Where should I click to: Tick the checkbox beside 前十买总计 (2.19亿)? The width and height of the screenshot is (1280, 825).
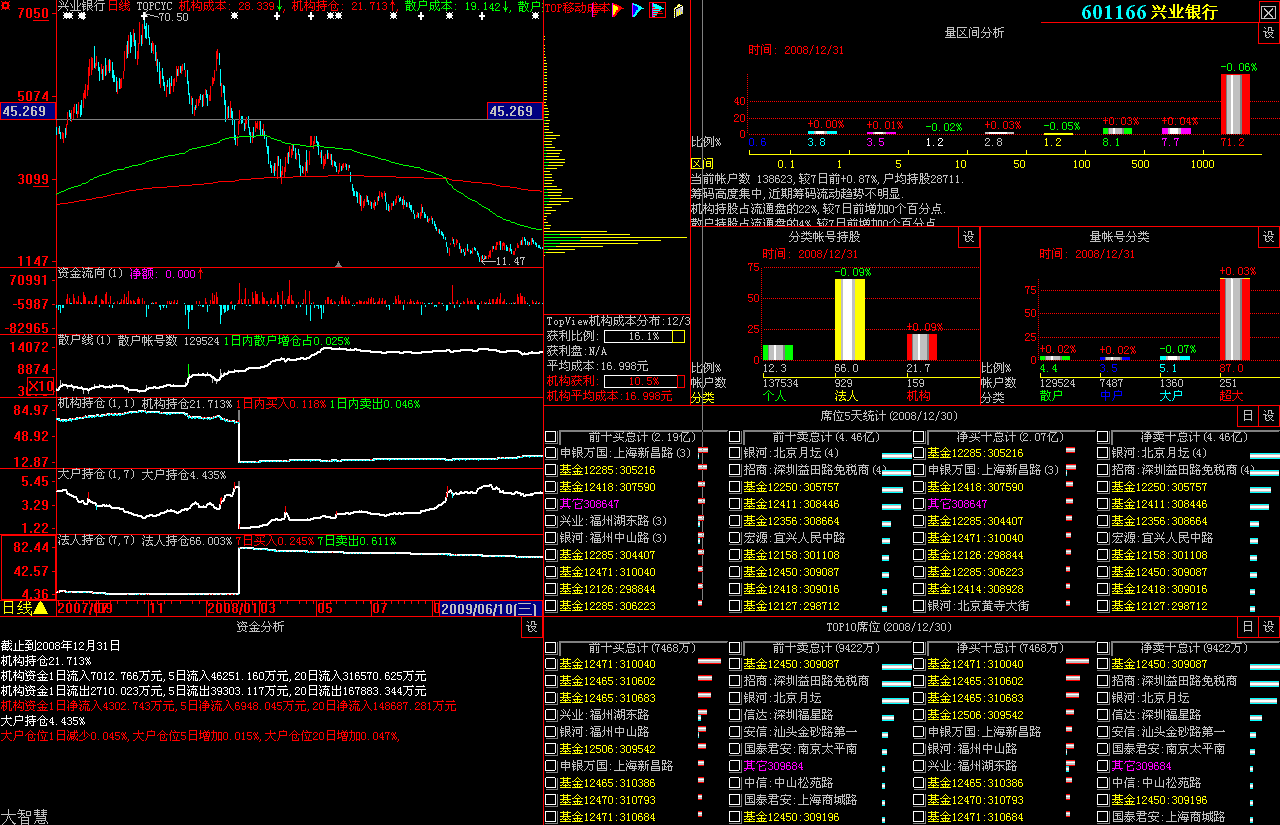pos(551,437)
